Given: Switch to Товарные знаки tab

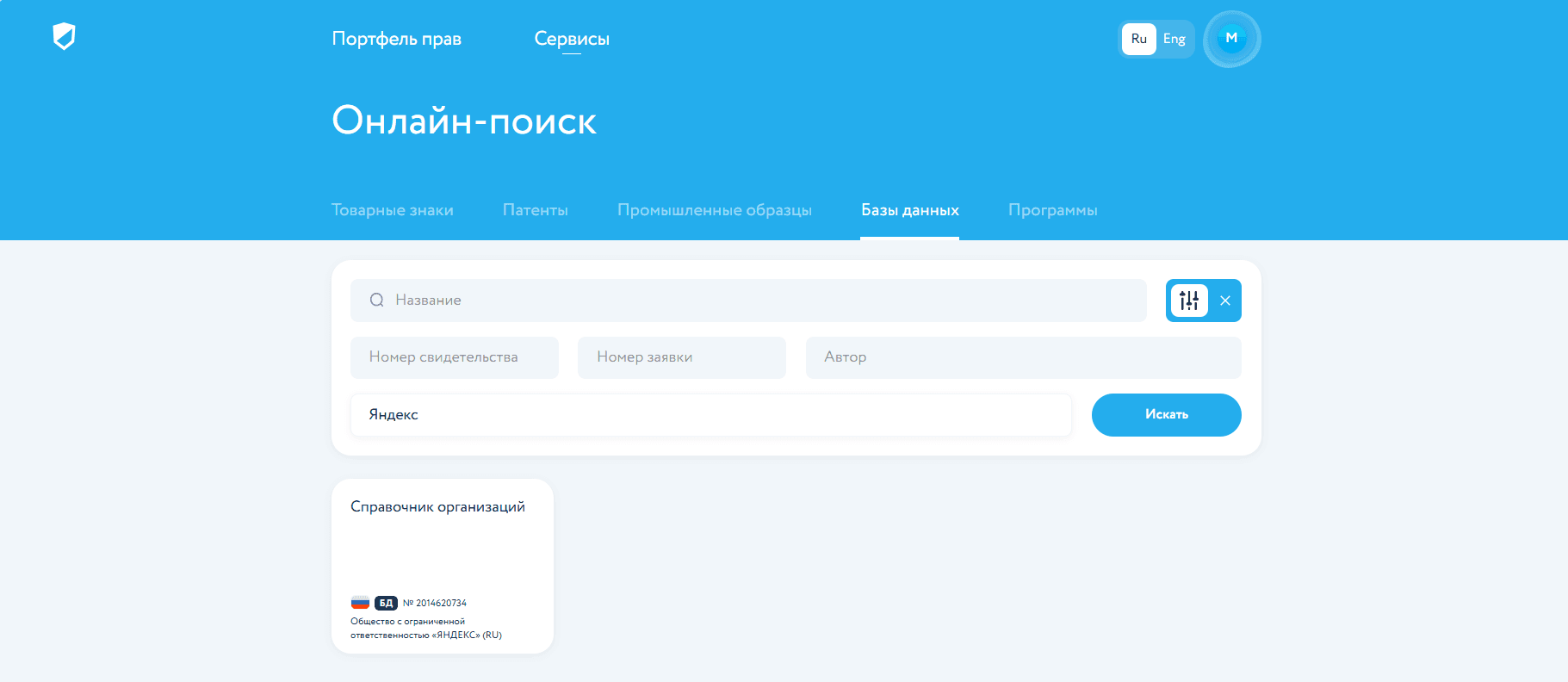Looking at the screenshot, I should (392, 210).
